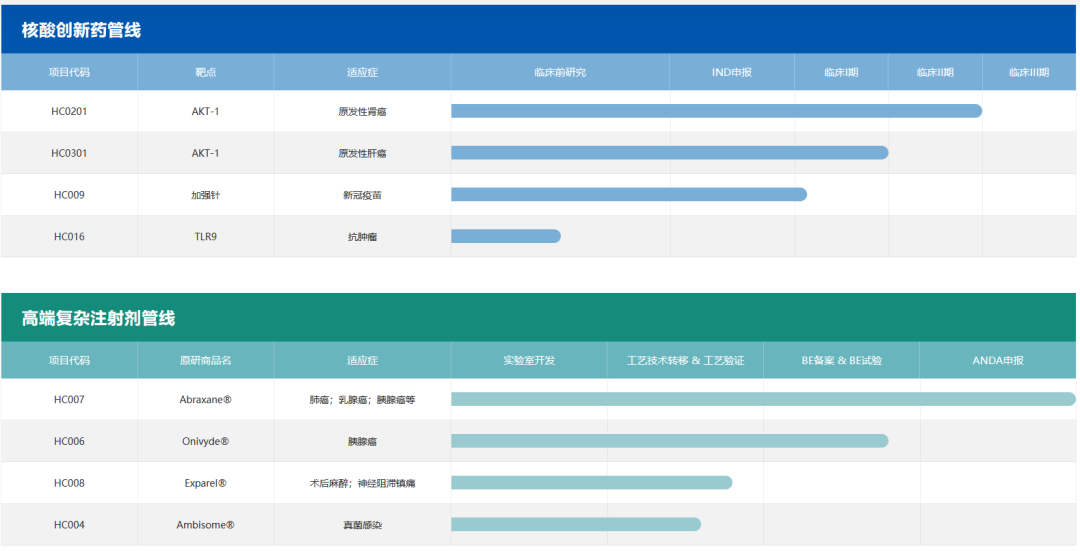This screenshot has height=551, width=1080.
Task: Click the Exparel® product name
Action: [205, 483]
